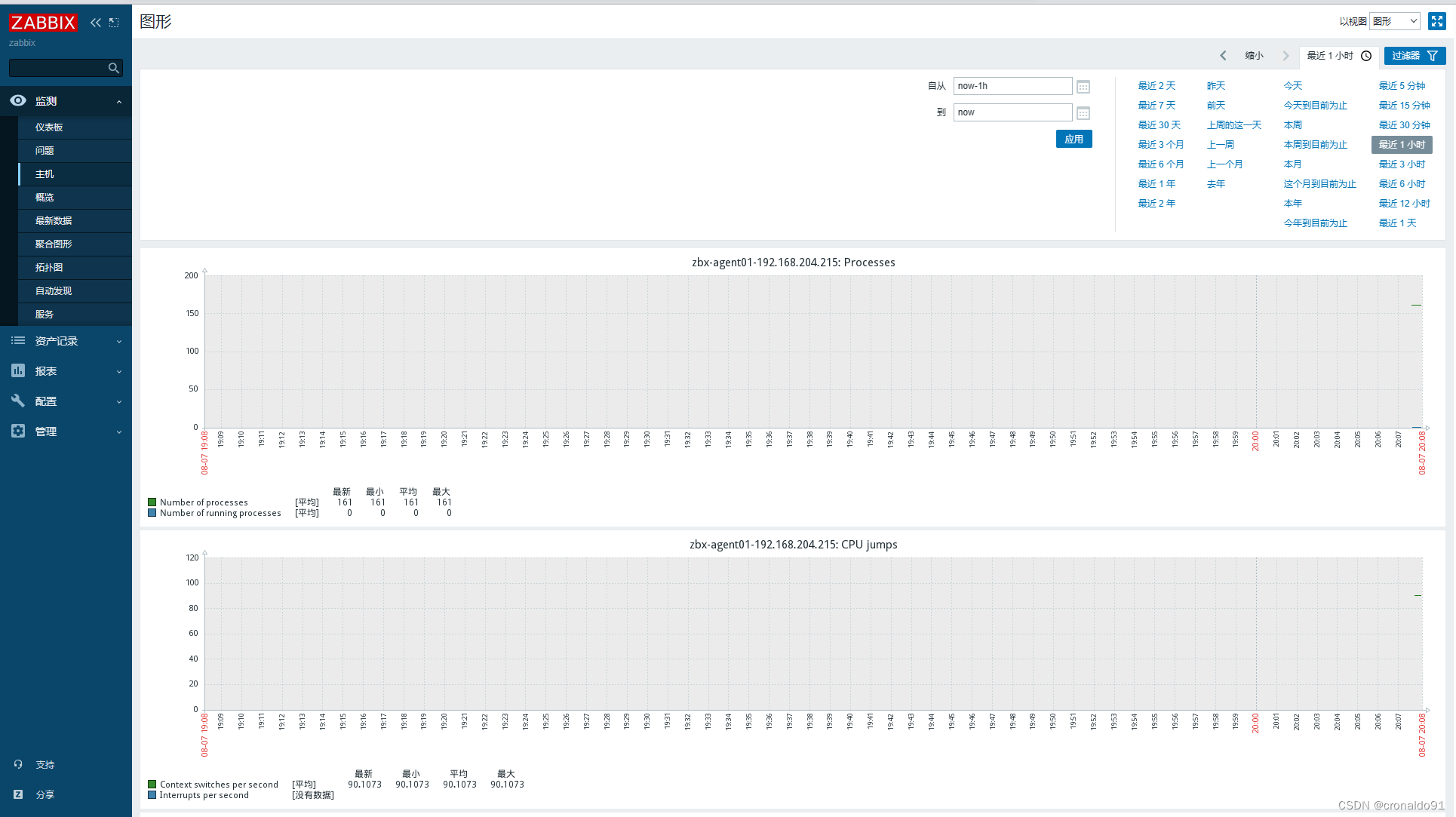Click green Number of processes legend swatch
The width and height of the screenshot is (1456, 817).
[x=152, y=502]
